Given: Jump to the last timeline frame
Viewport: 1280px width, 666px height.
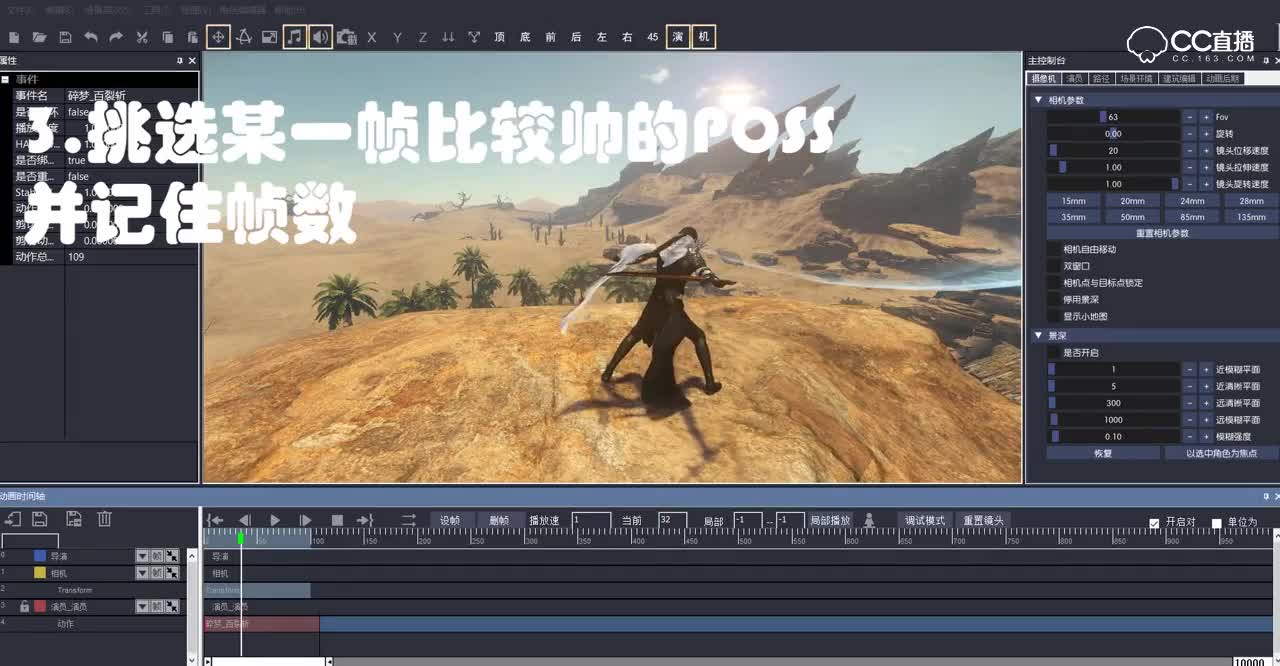Looking at the screenshot, I should [365, 520].
